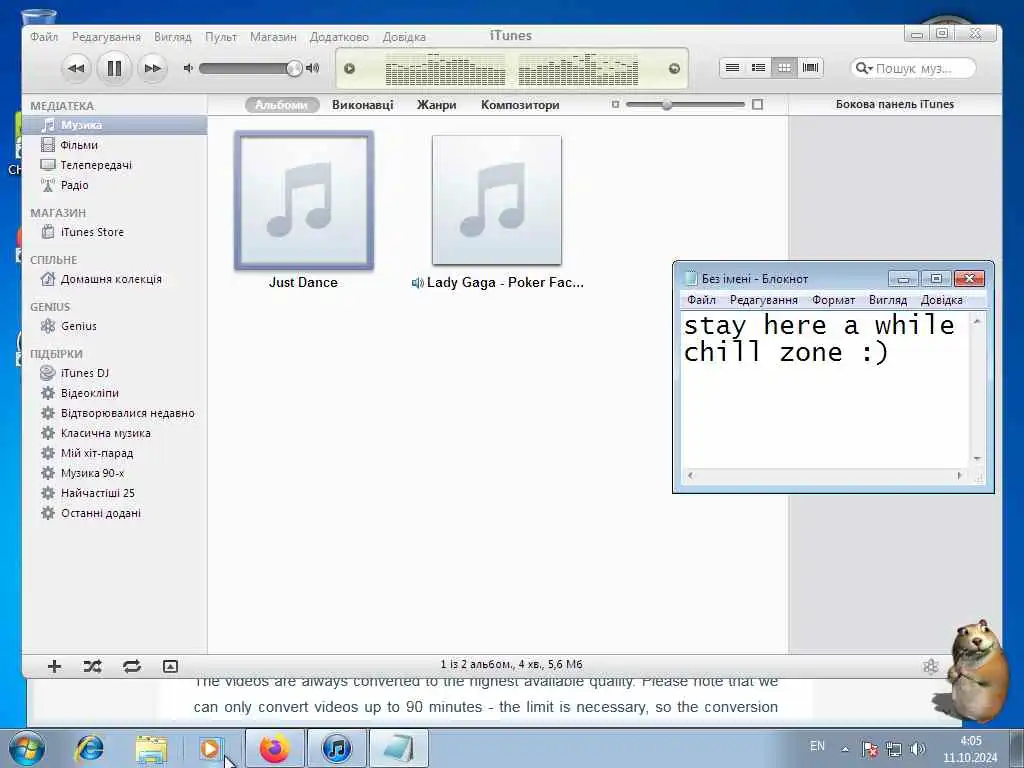The height and width of the screenshot is (768, 1024).
Task: Open the Пульт menu
Action: point(221,37)
